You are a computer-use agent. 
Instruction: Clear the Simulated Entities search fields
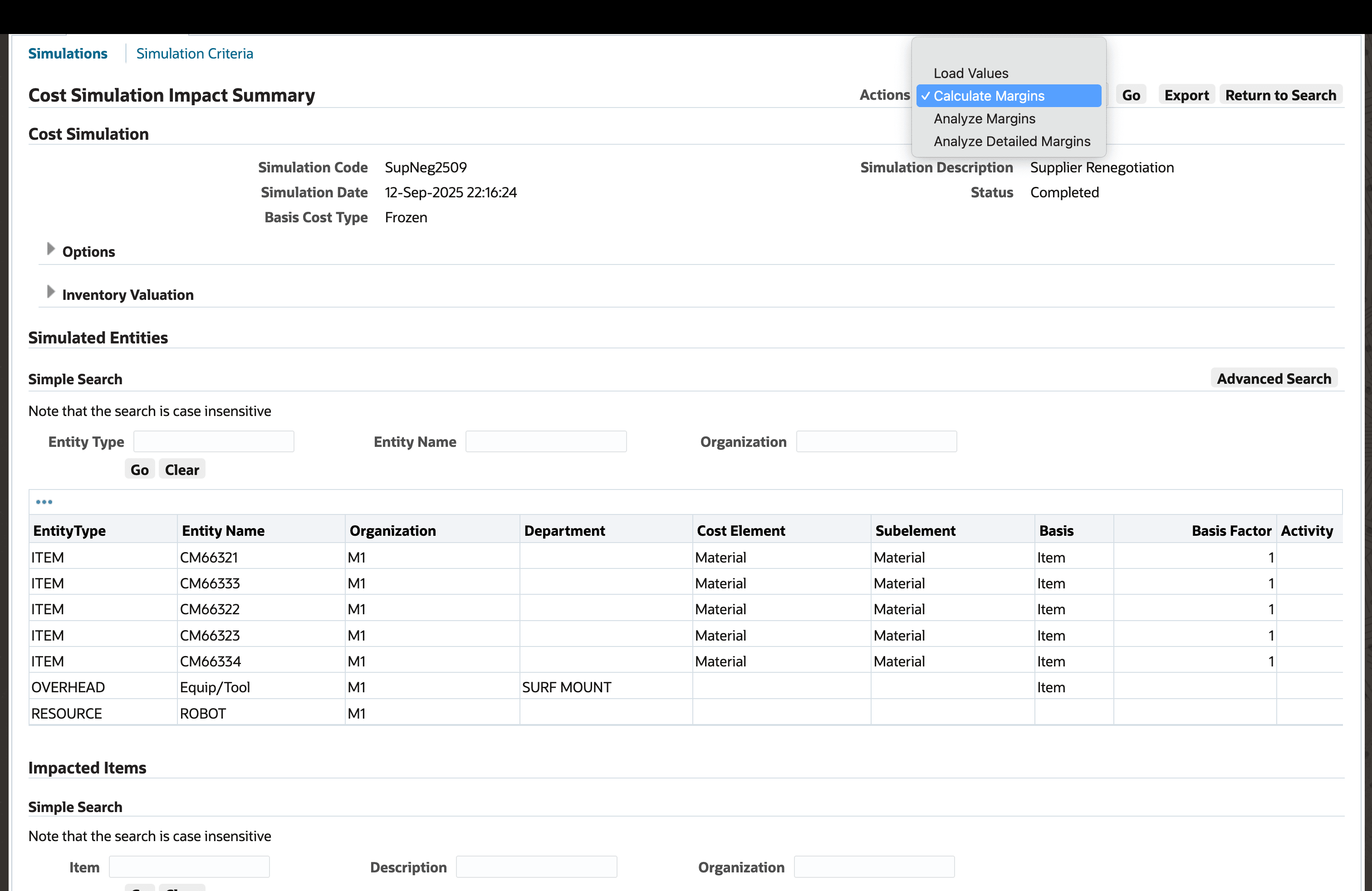181,470
